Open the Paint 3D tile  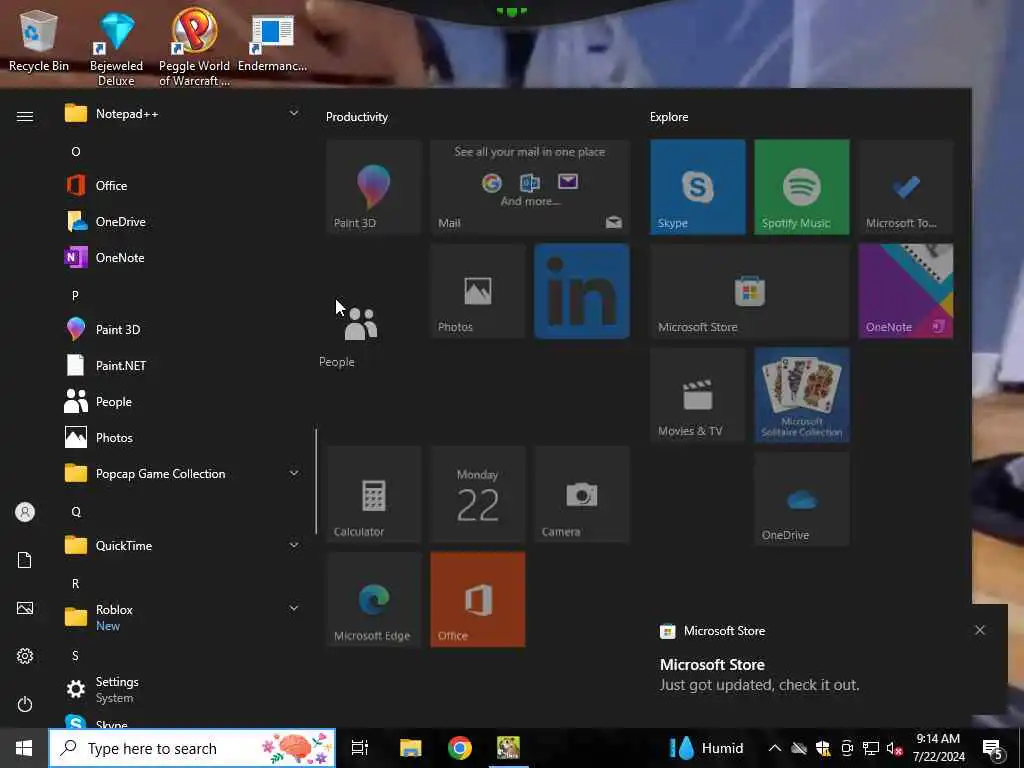coord(374,187)
